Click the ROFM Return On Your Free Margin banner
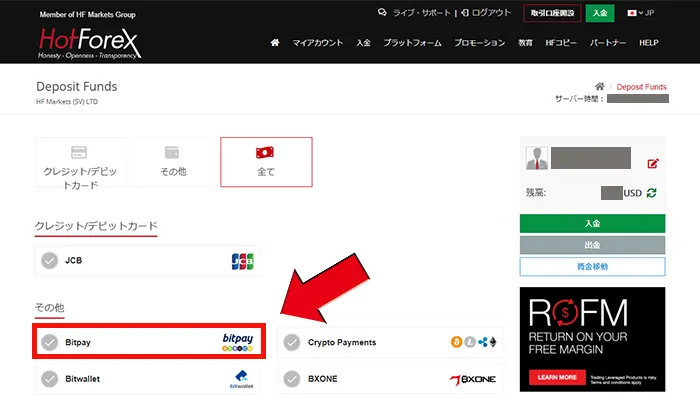The image size is (700, 400). 592,339
